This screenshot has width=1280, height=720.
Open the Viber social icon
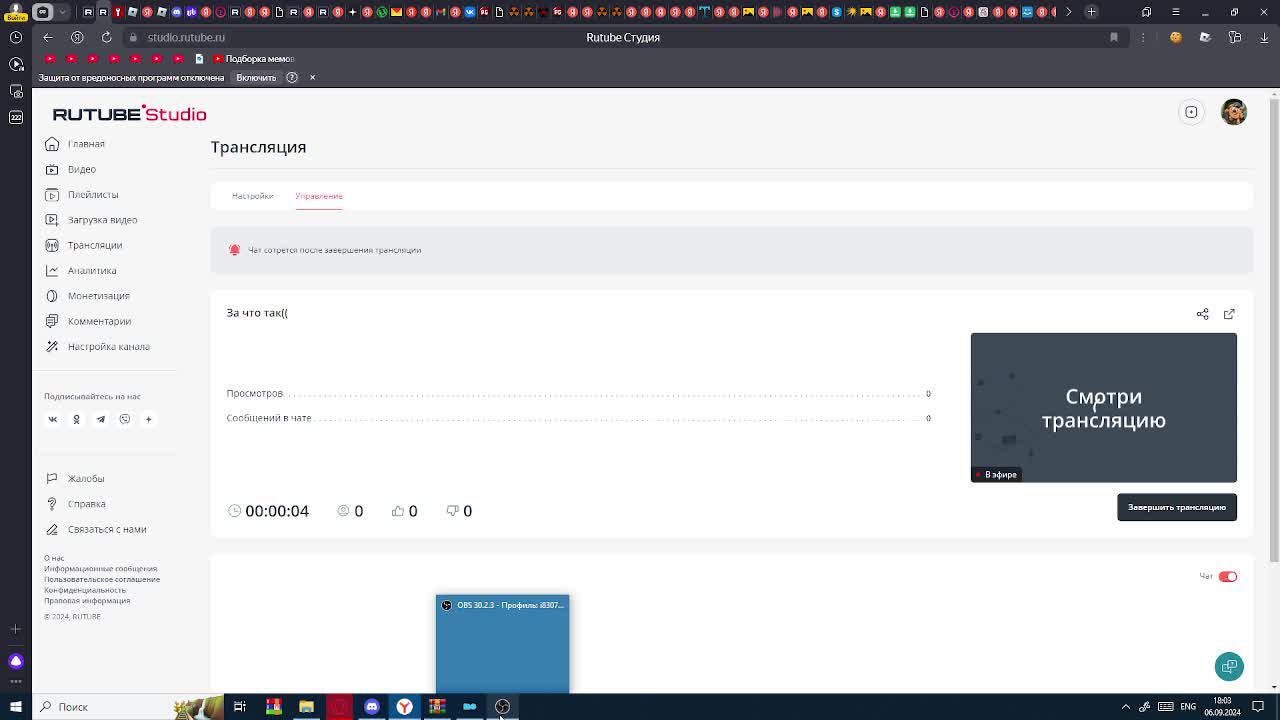(x=125, y=420)
